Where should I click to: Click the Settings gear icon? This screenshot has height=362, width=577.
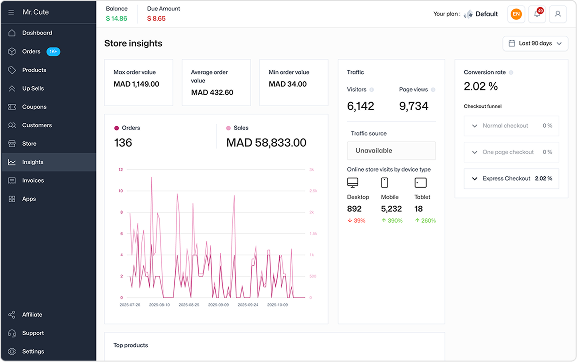[12, 351]
